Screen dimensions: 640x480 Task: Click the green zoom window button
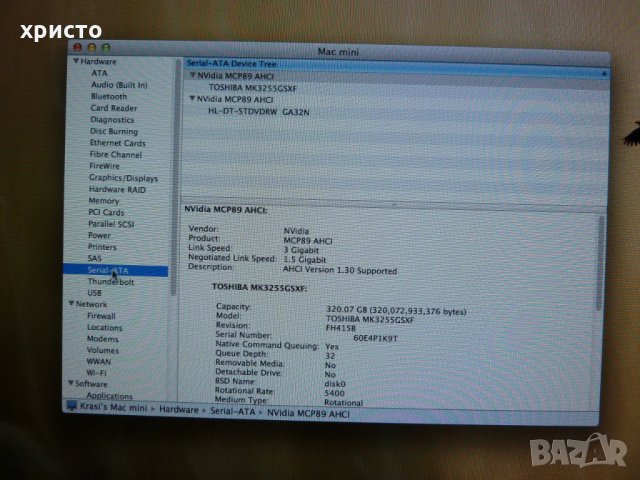point(106,48)
